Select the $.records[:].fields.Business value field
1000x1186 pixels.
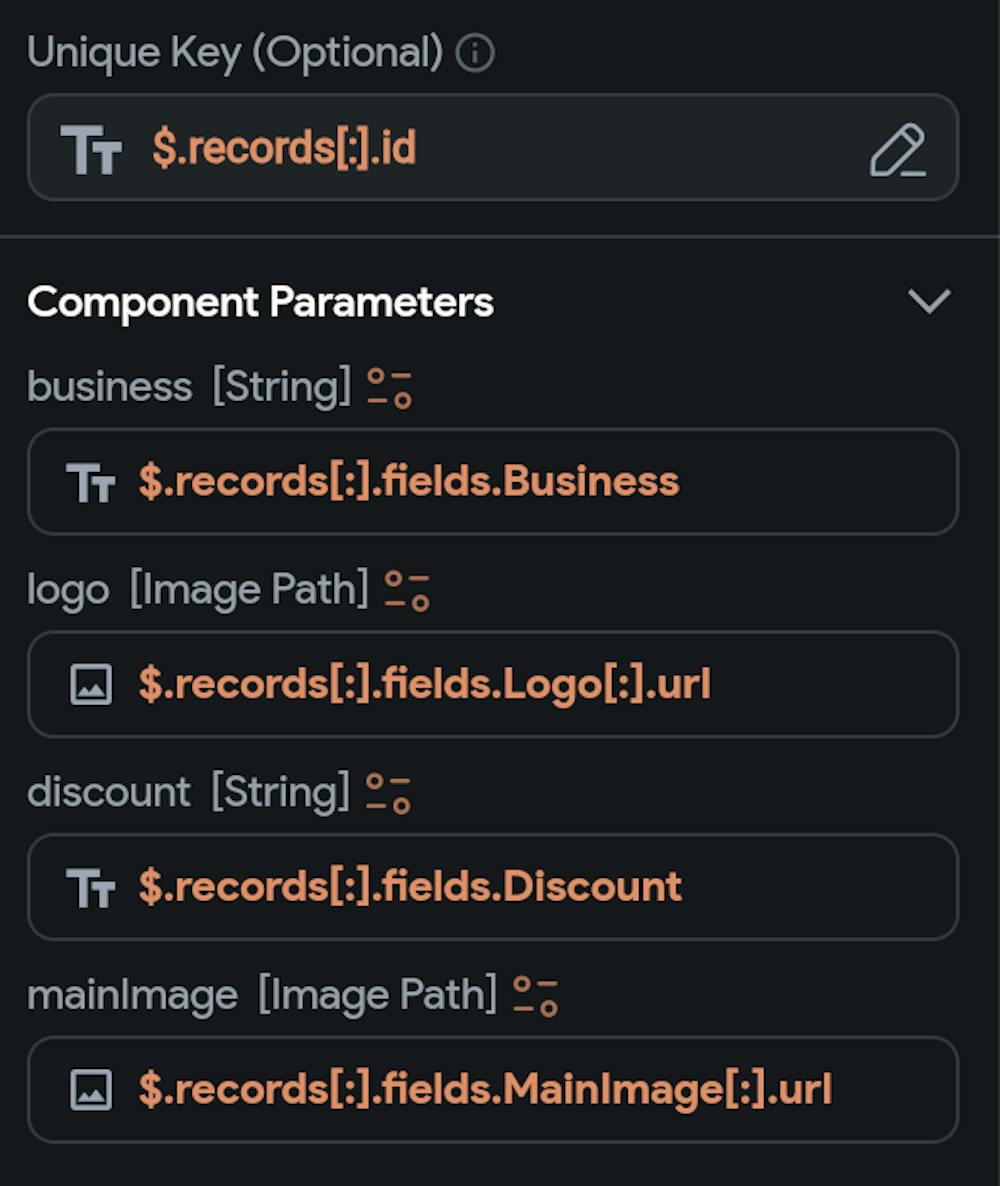(493, 482)
